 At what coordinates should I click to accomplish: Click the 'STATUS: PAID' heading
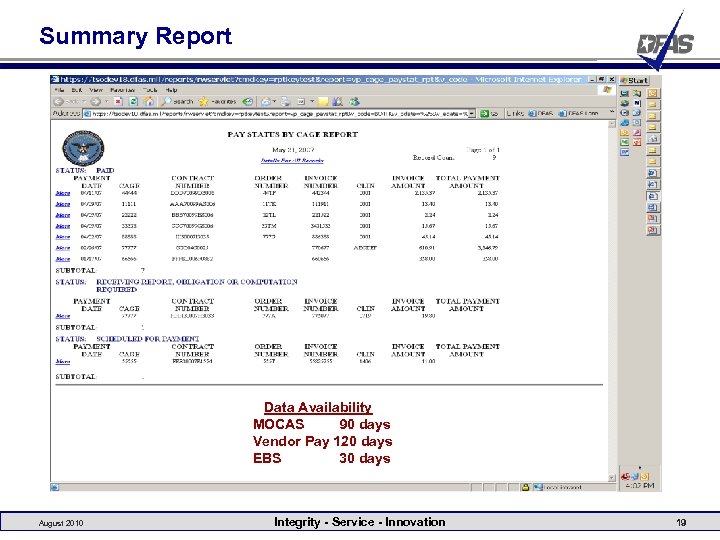click(x=84, y=170)
